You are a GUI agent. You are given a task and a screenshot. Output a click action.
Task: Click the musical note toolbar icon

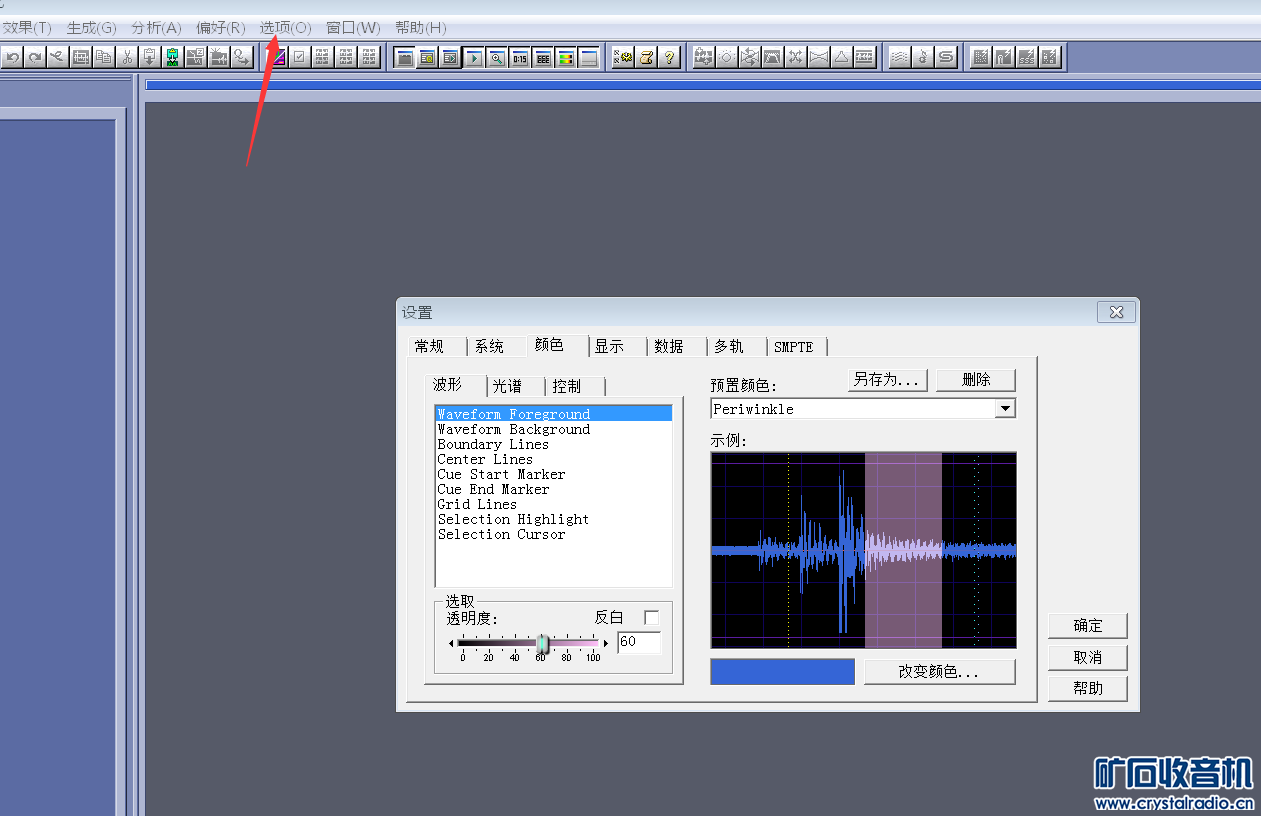[922, 57]
